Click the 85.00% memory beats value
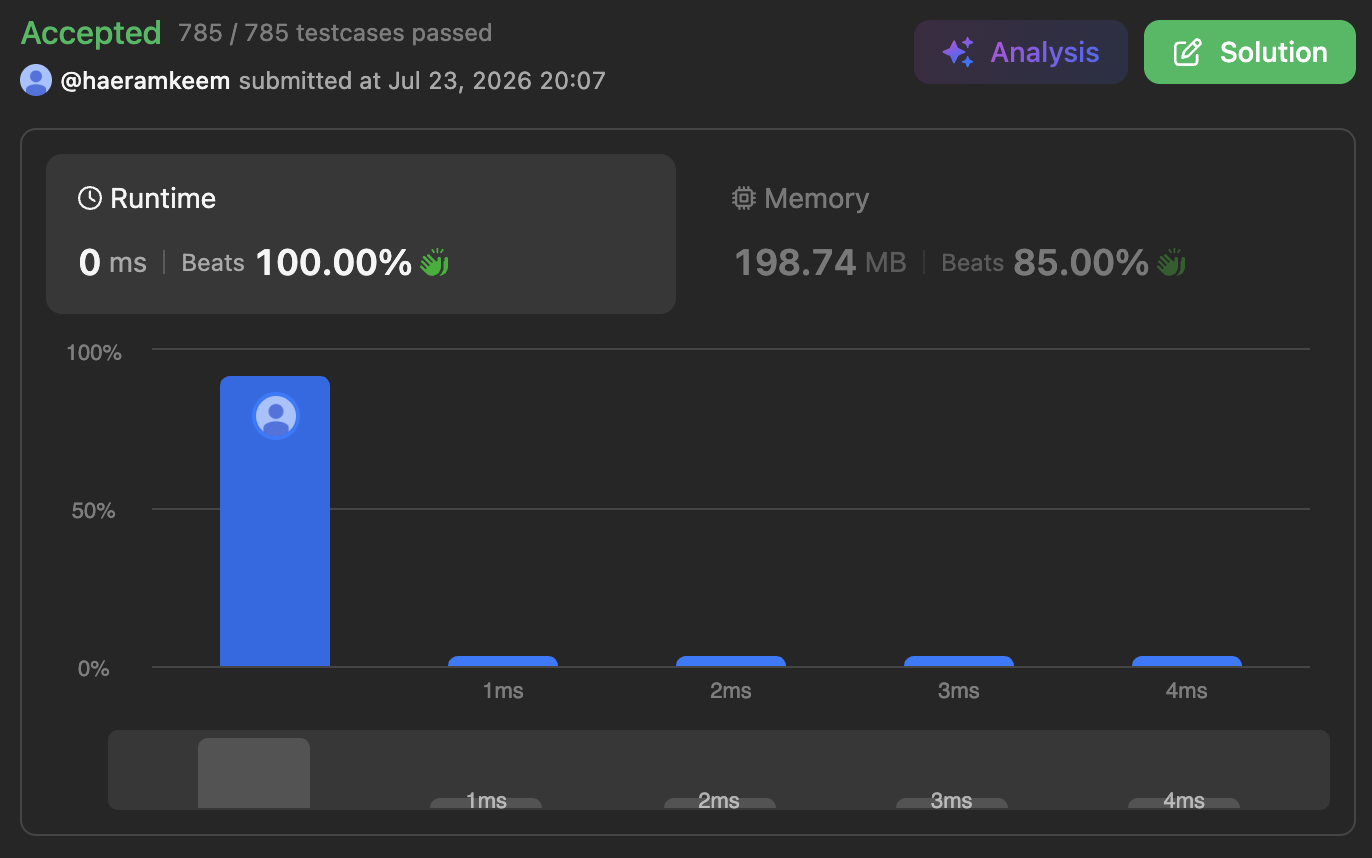The image size is (1372, 858). pos(1081,263)
